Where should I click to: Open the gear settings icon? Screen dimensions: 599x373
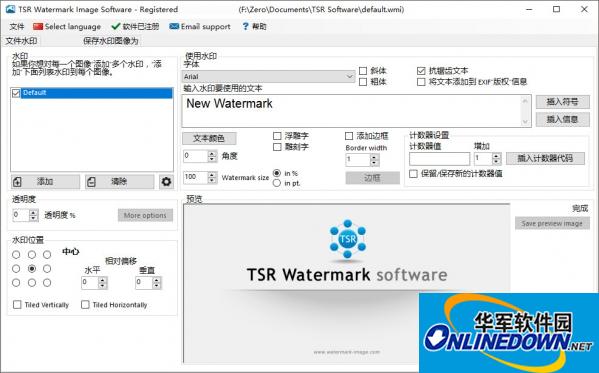click(166, 182)
